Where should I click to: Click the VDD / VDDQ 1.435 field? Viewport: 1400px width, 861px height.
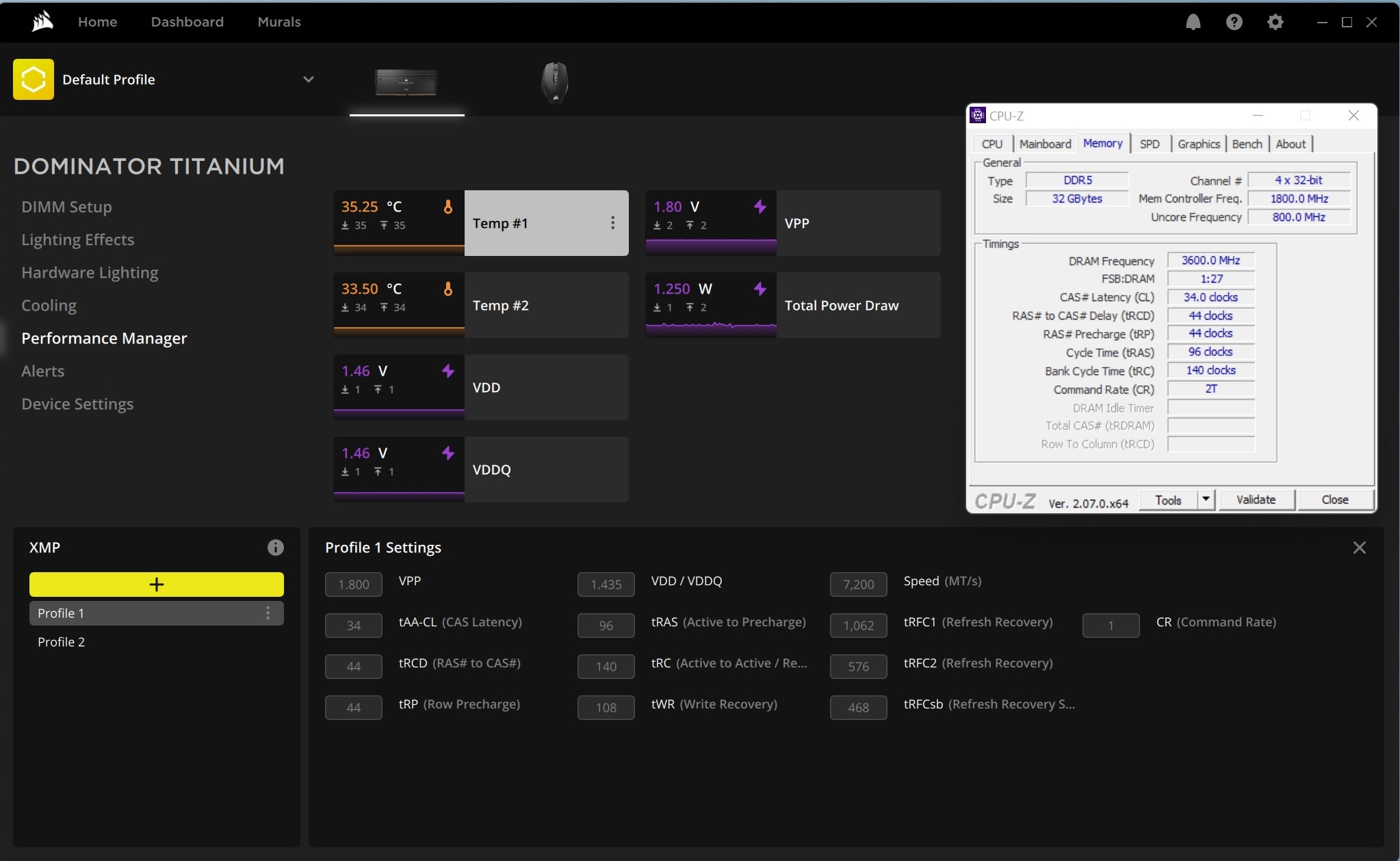(606, 584)
